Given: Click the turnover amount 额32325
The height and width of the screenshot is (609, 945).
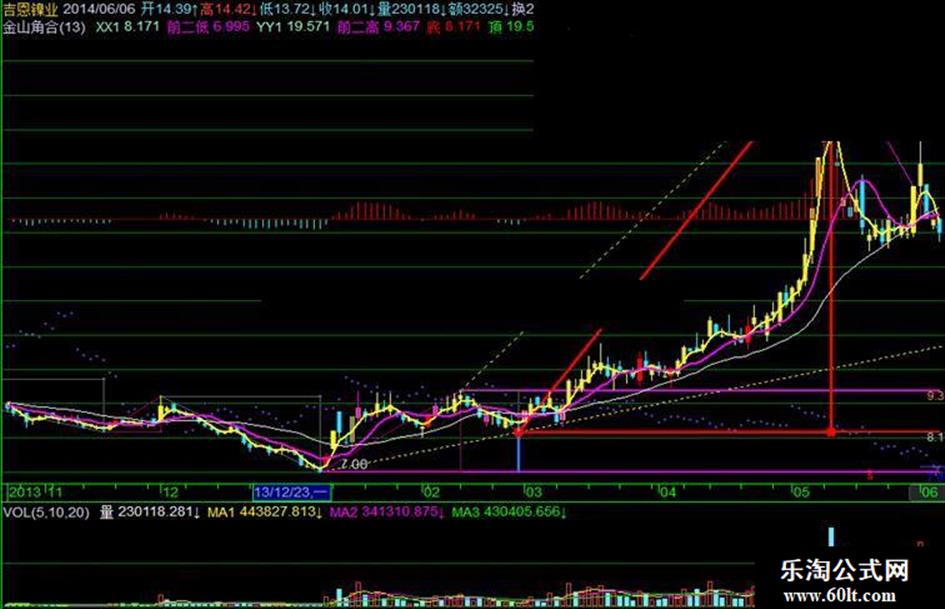Looking at the screenshot, I should pos(478,9).
